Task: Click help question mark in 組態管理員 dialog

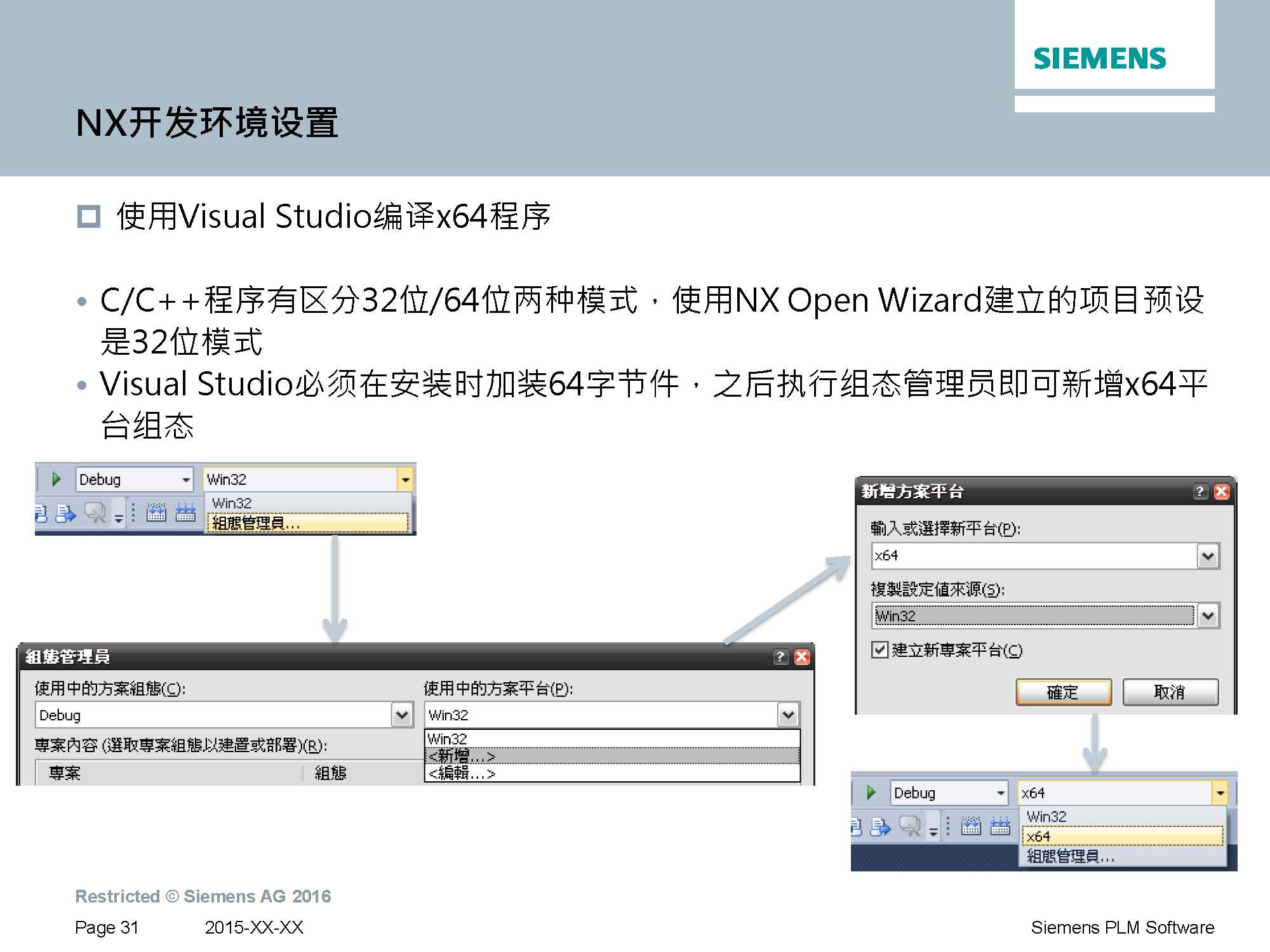Action: pos(780,657)
